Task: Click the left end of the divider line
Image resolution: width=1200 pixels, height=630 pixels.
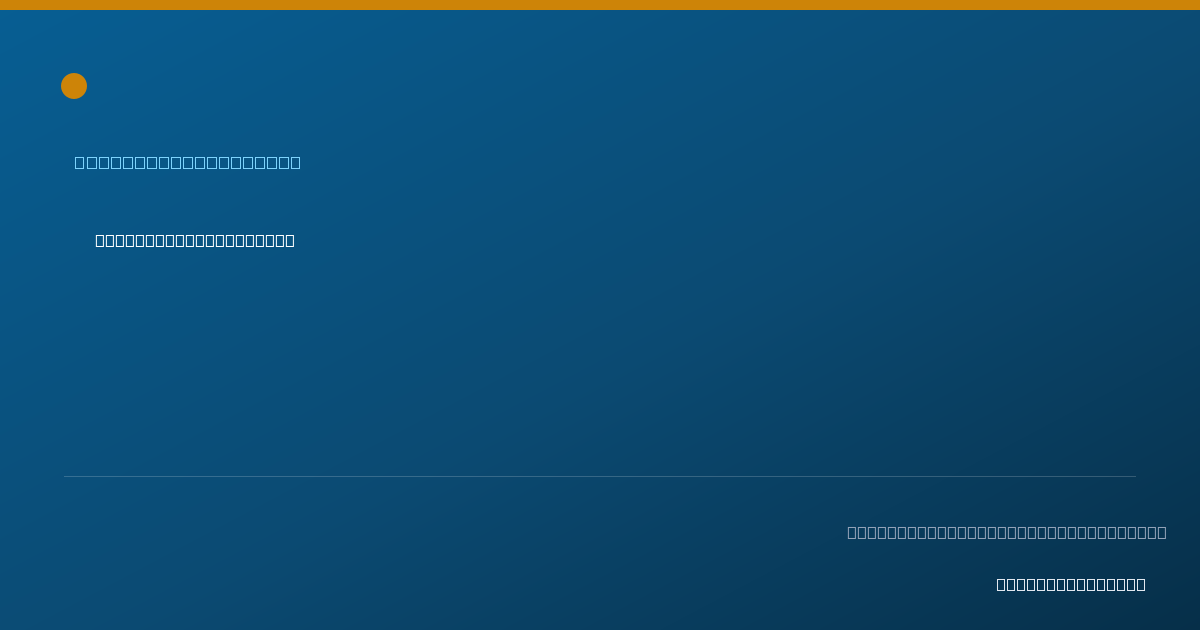Action: (66, 476)
